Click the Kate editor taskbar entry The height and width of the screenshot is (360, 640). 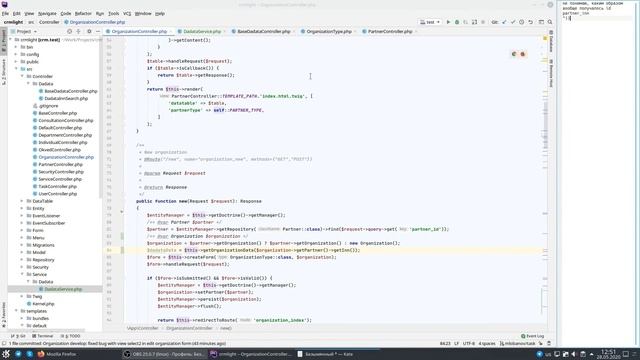pos(324,354)
